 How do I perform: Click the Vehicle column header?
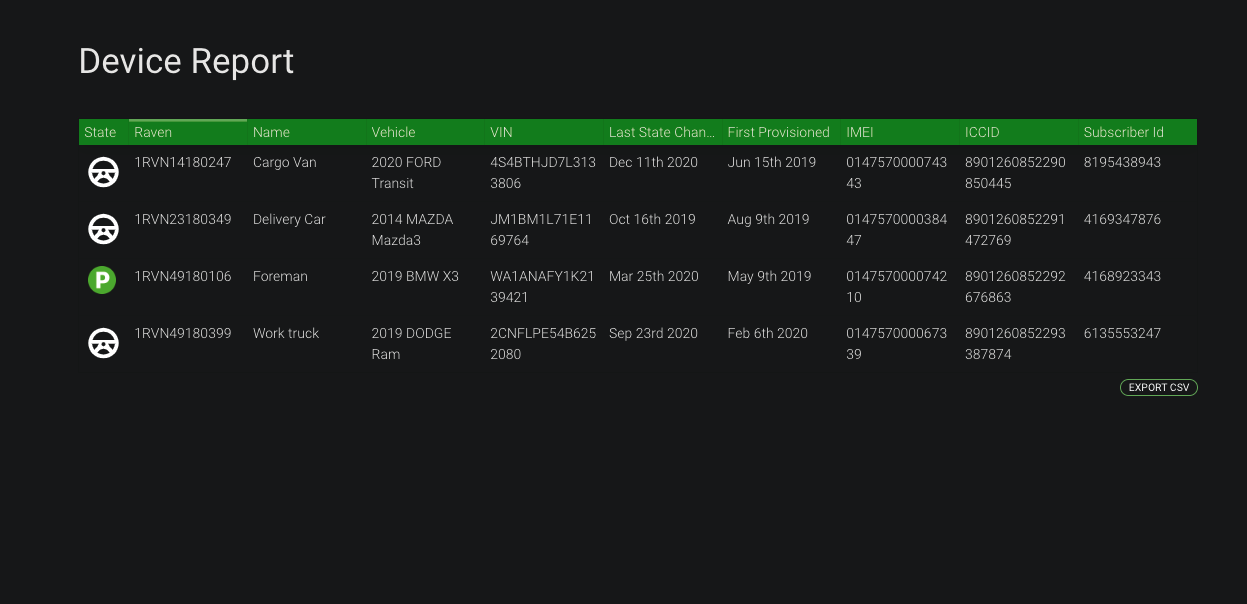[x=393, y=132]
